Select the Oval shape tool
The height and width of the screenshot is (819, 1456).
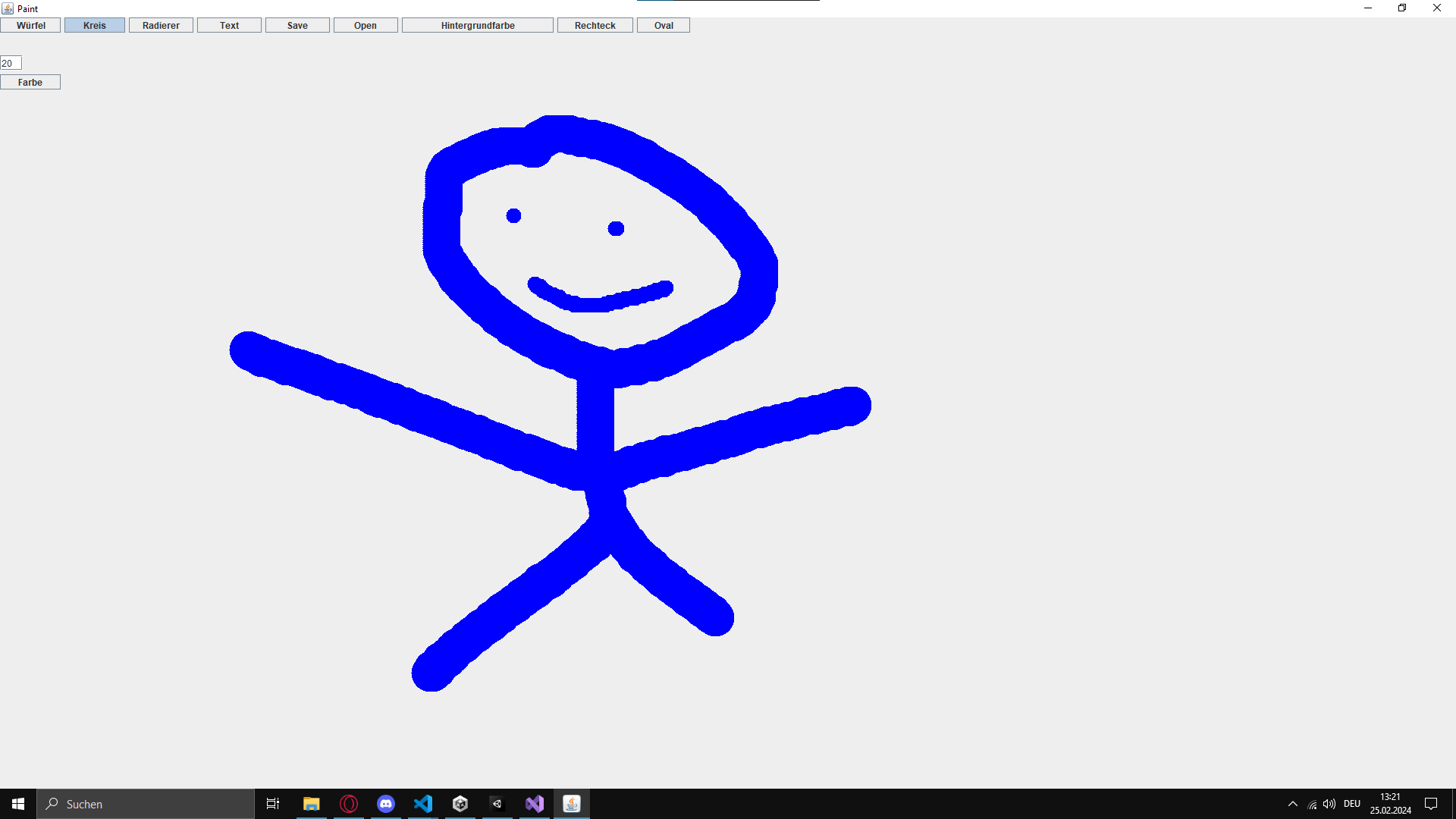664,25
